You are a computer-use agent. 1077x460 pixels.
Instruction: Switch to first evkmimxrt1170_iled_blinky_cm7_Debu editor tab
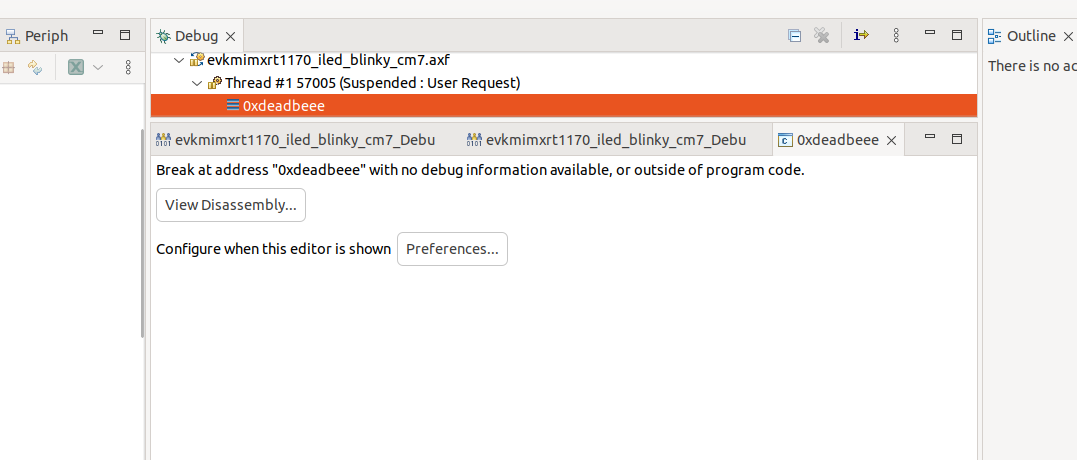[x=295, y=140]
